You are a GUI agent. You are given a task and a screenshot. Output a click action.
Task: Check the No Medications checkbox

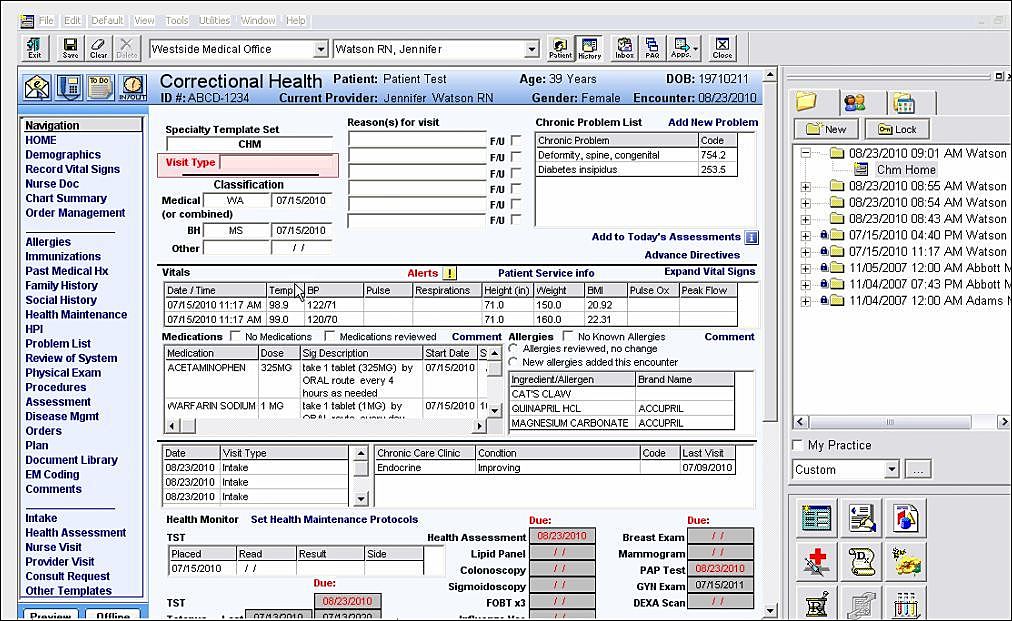[x=235, y=337]
